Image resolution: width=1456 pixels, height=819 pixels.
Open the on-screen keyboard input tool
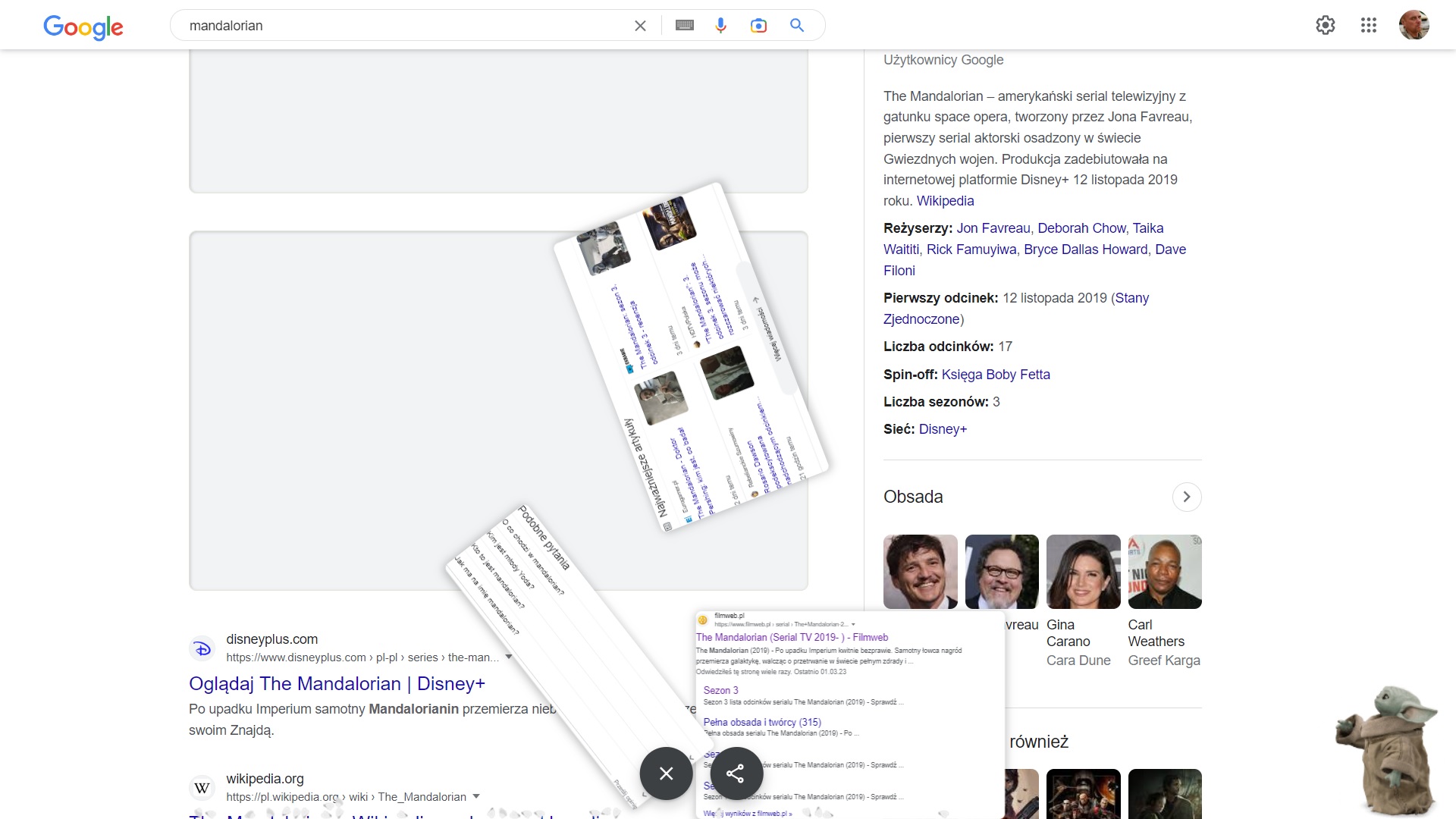pyautogui.click(x=684, y=26)
